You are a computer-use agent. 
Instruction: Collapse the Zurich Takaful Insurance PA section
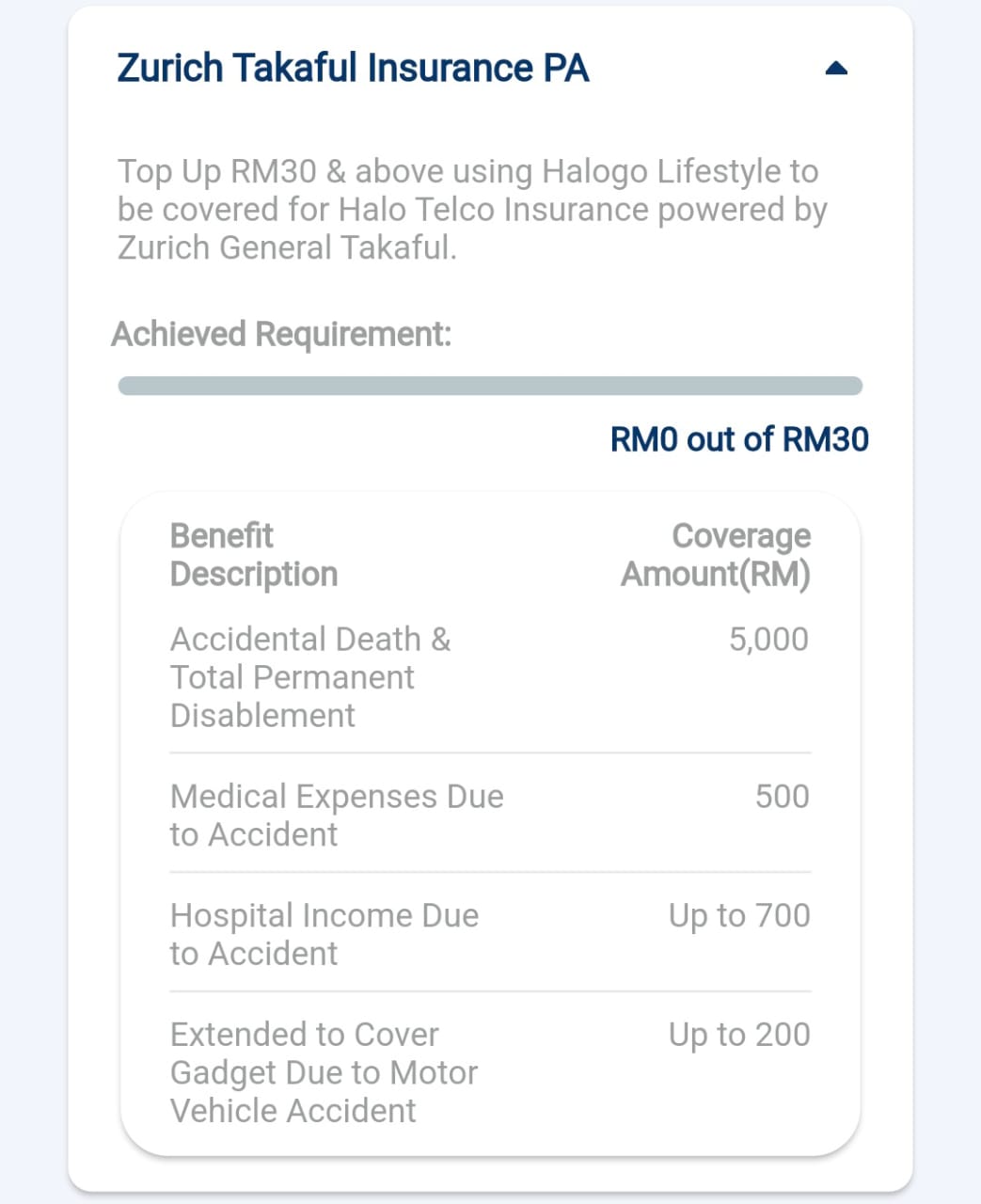pos(835,69)
